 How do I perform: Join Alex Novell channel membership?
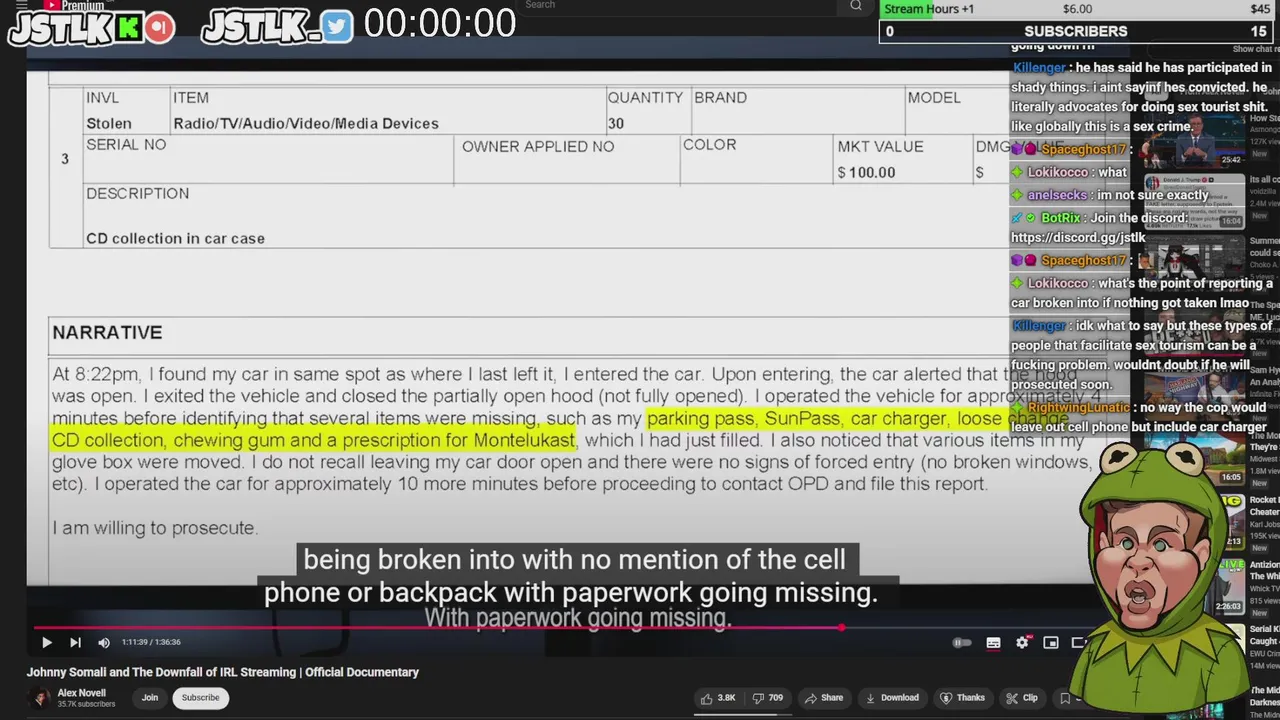149,698
